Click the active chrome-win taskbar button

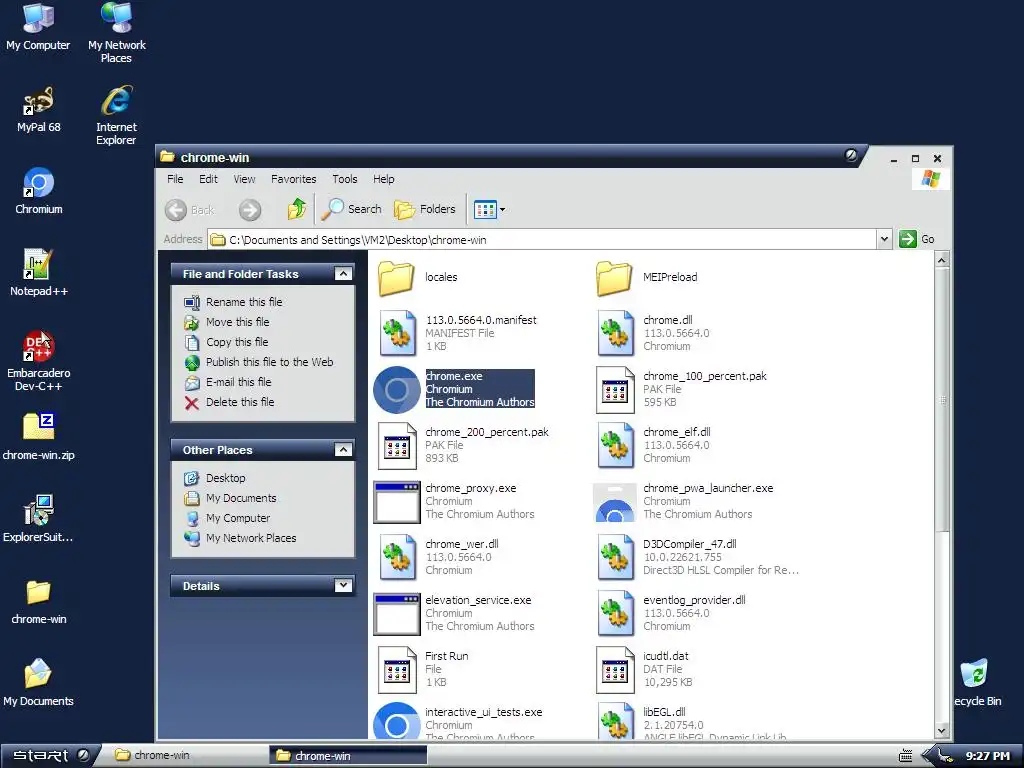[x=348, y=756]
